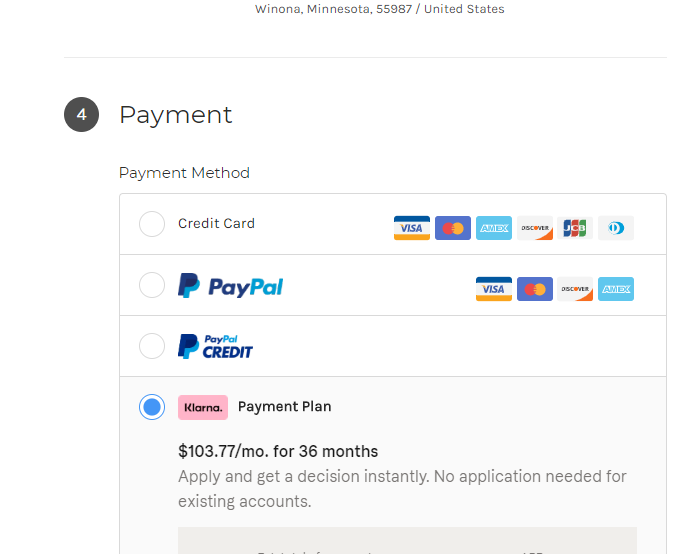Click the Amex icon in PayPal row
The image size is (694, 554).
pos(616,289)
